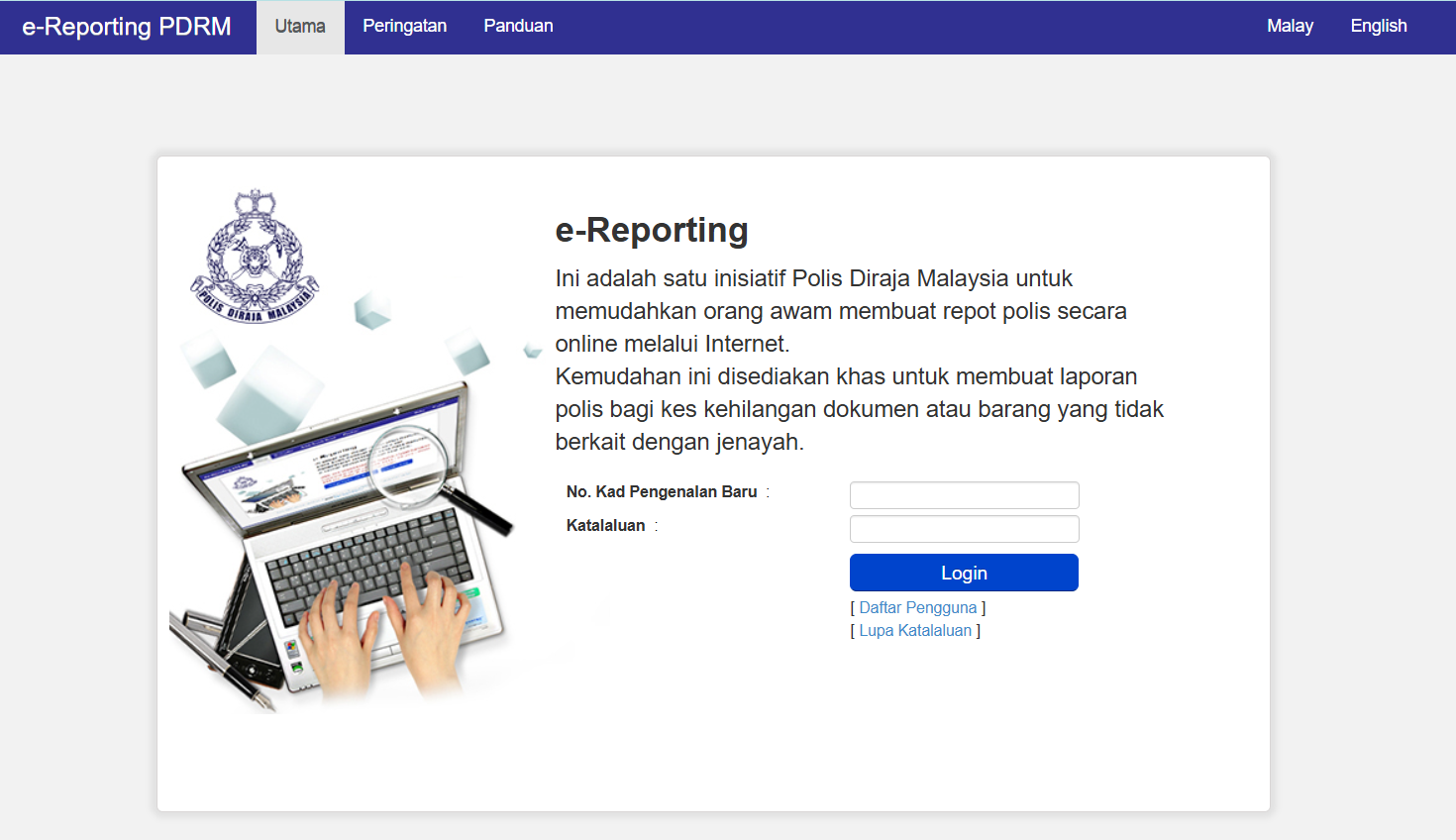The image size is (1456, 840).
Task: Focus the Katalaluan password field
Action: coord(964,529)
